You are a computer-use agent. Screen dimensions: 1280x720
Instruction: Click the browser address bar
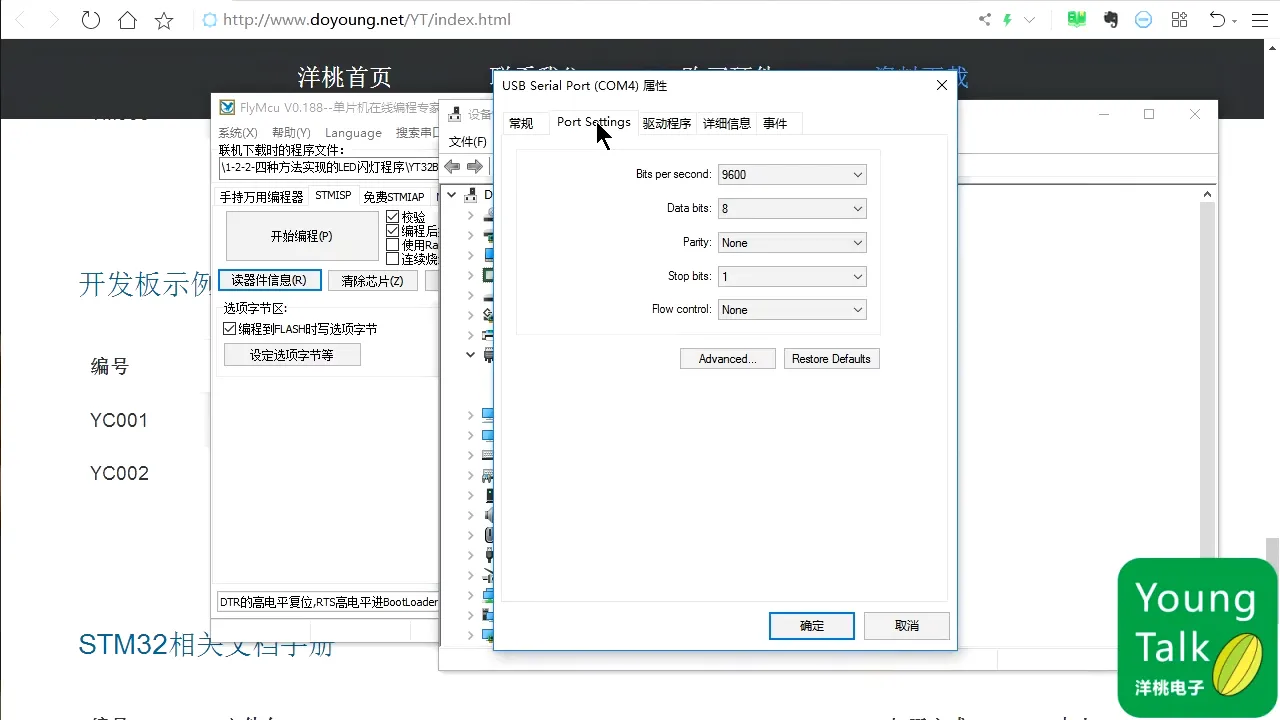400,19
